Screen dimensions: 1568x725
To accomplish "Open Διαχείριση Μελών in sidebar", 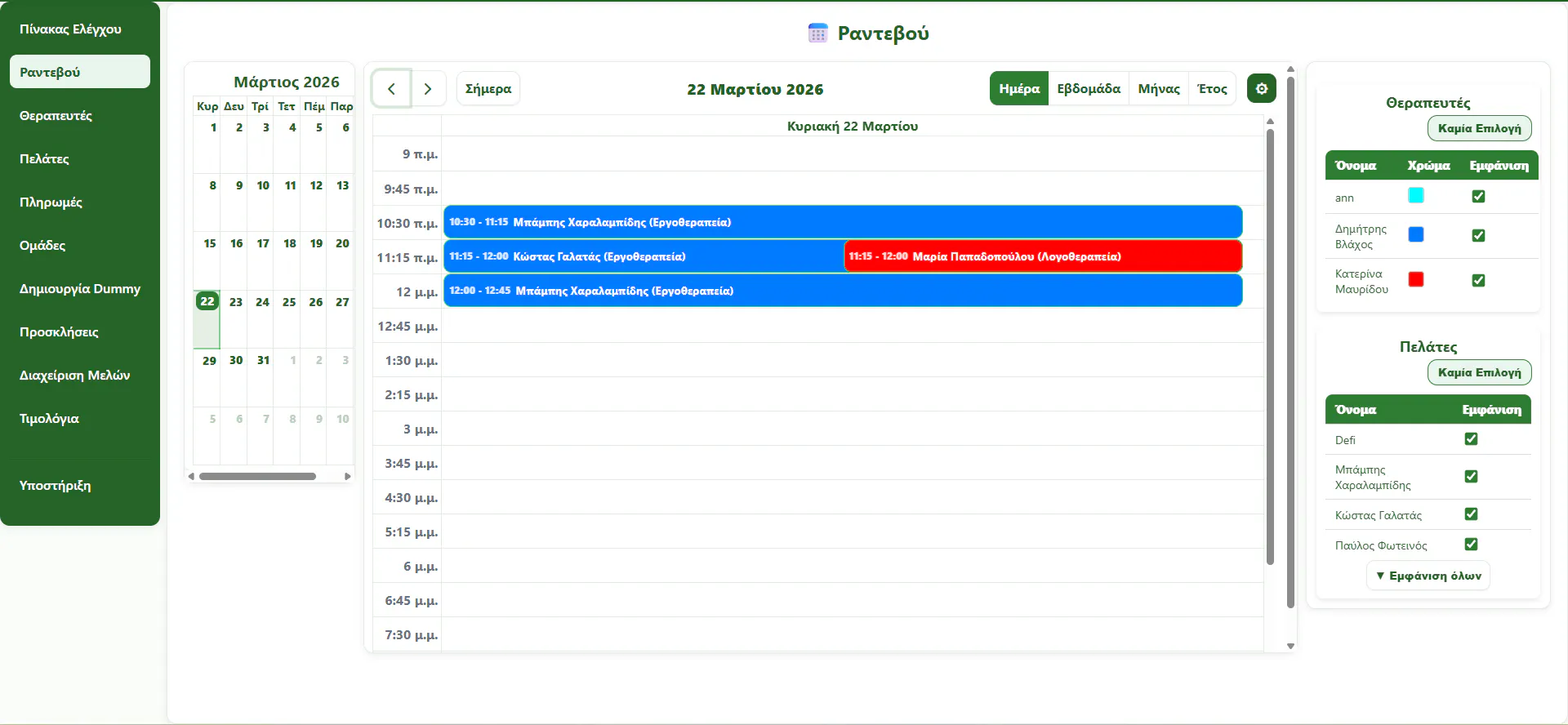I will pos(80,375).
